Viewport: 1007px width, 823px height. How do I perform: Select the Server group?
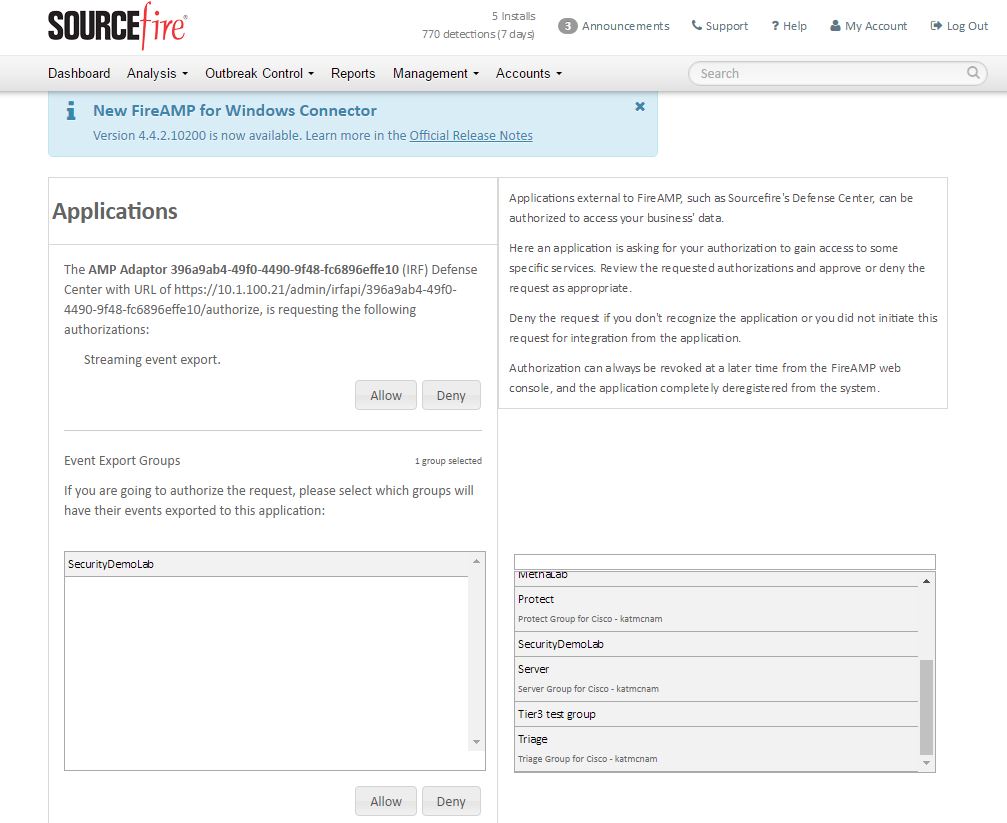click(717, 678)
